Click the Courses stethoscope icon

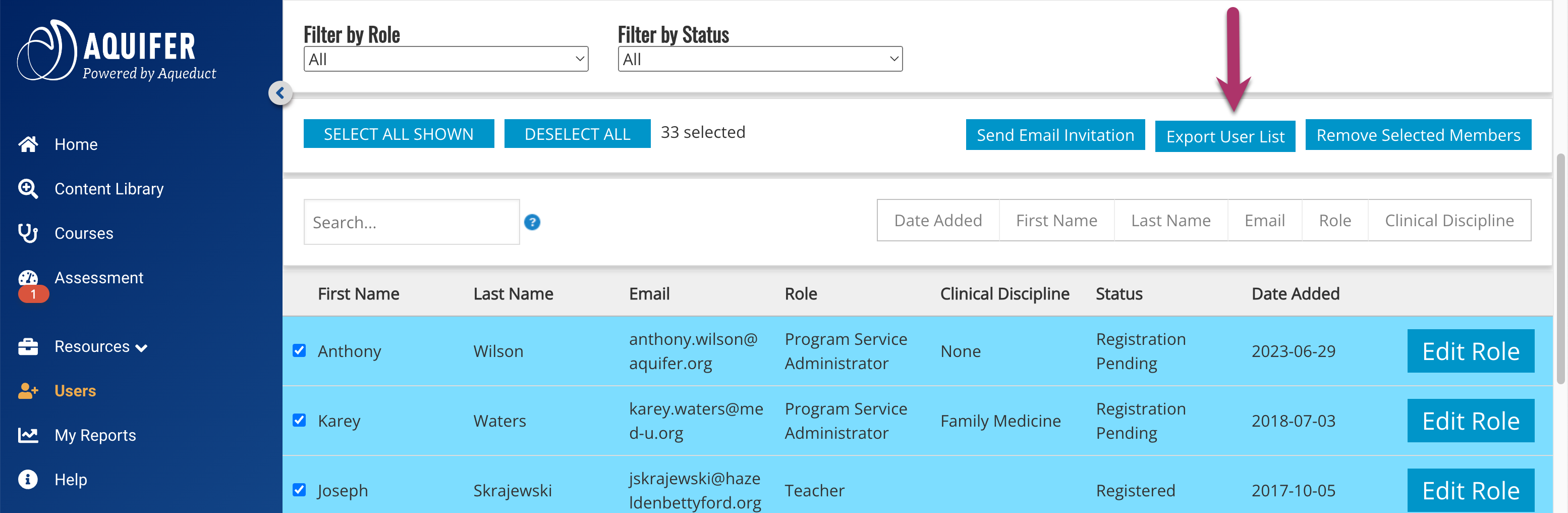coord(28,233)
